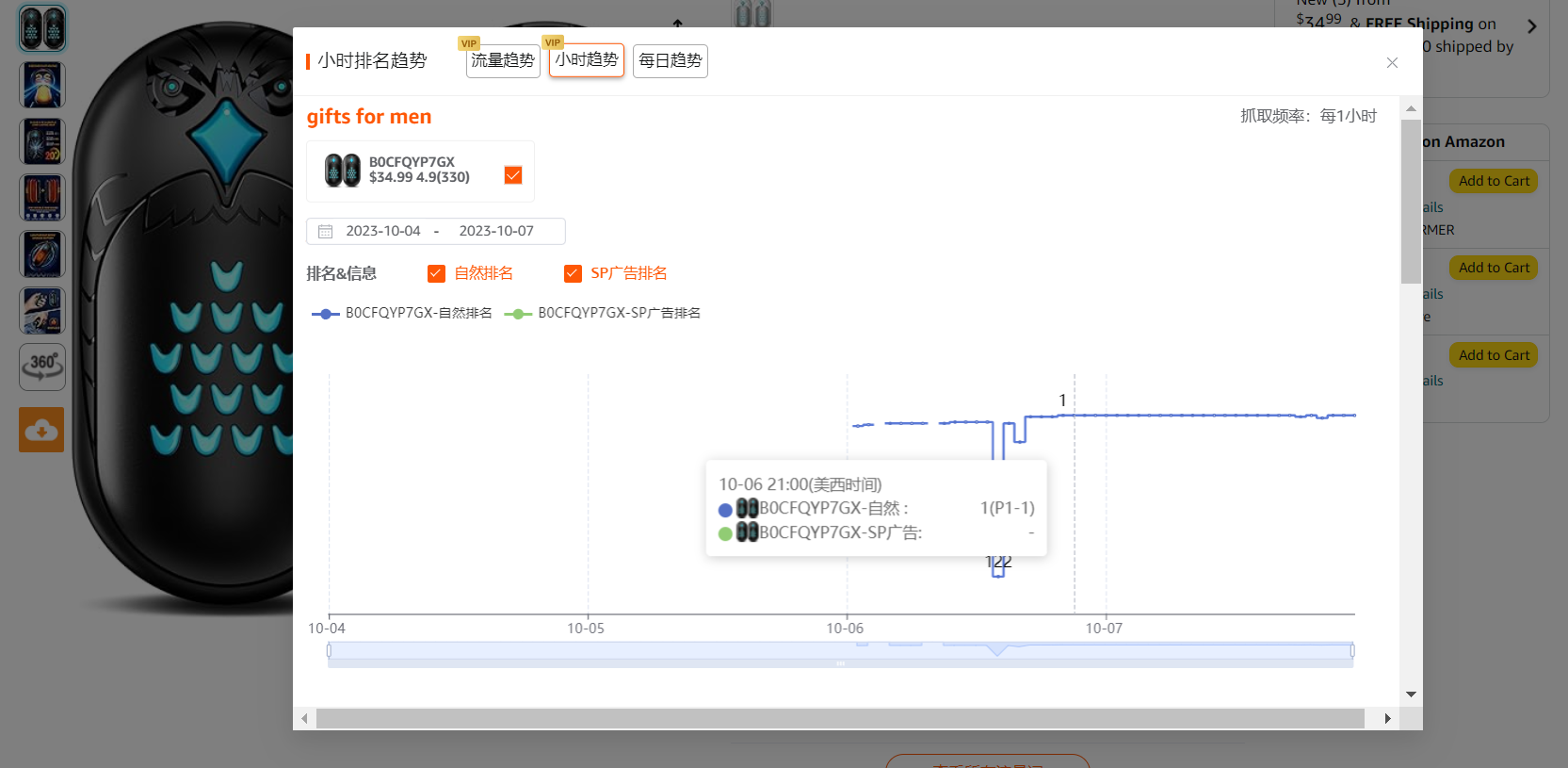Open the 360° product view

tap(42, 367)
